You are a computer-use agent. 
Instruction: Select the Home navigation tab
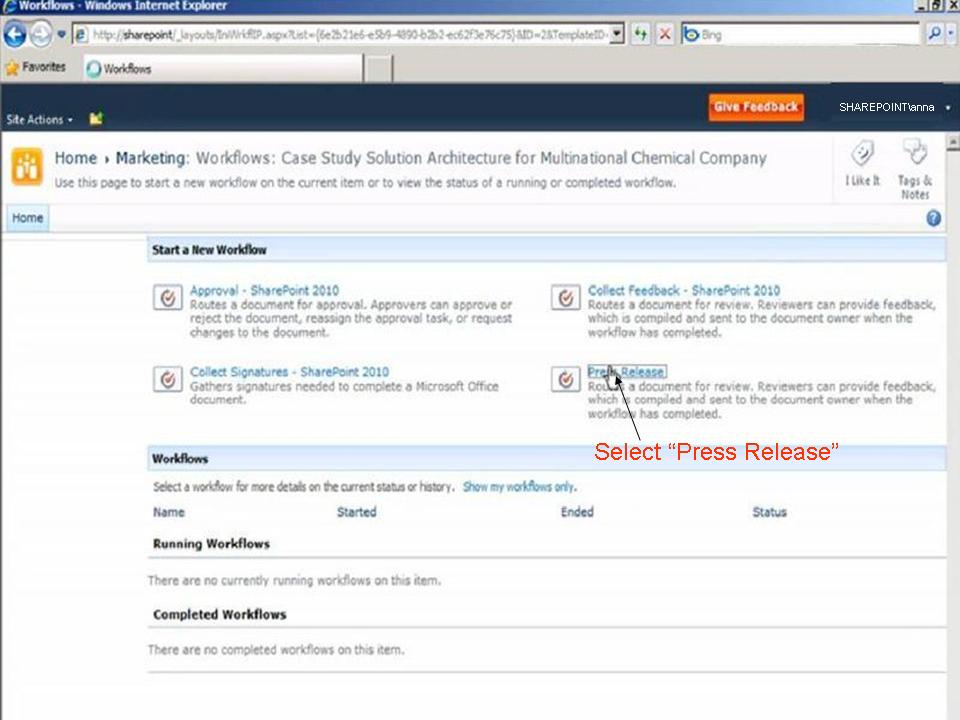tap(28, 218)
